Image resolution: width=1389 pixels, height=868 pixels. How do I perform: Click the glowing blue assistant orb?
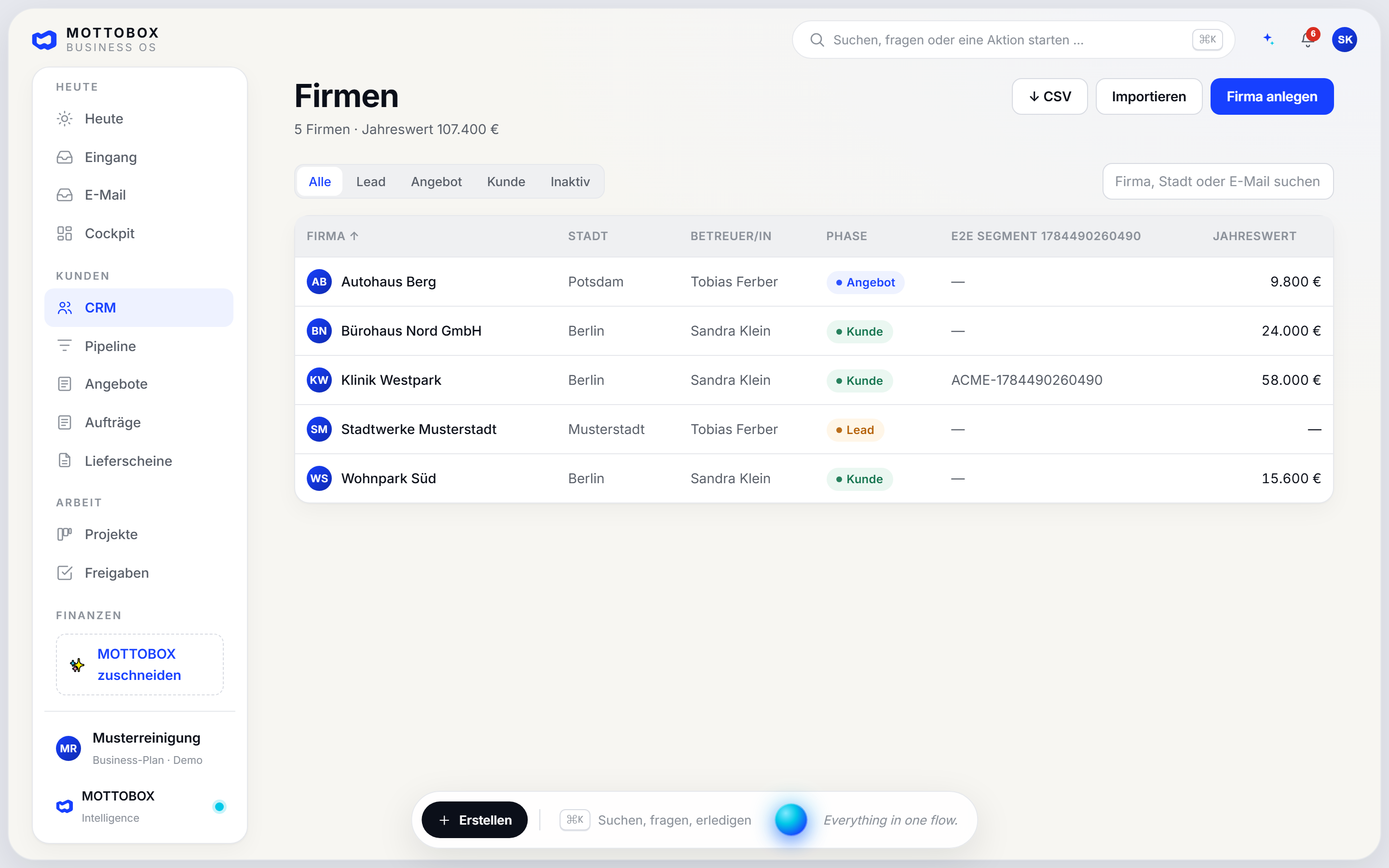pyautogui.click(x=791, y=820)
